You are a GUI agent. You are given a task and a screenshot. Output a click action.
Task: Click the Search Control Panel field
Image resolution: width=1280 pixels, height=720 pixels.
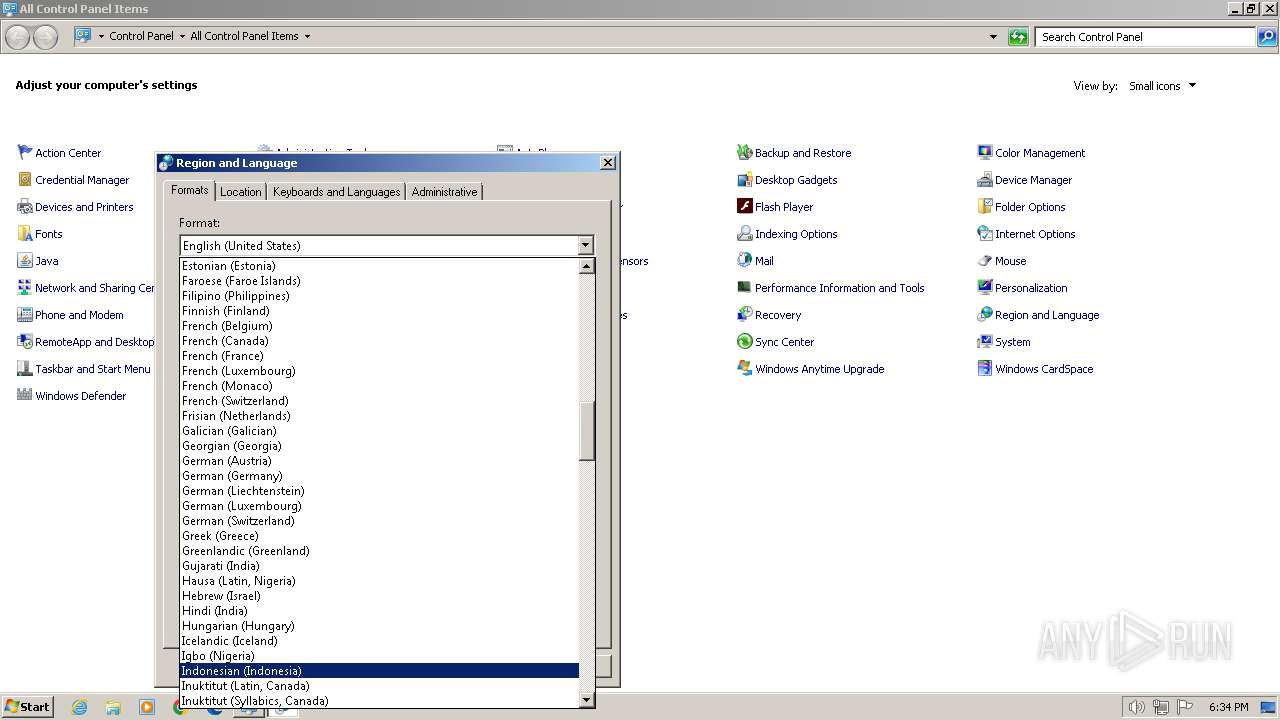click(1146, 37)
